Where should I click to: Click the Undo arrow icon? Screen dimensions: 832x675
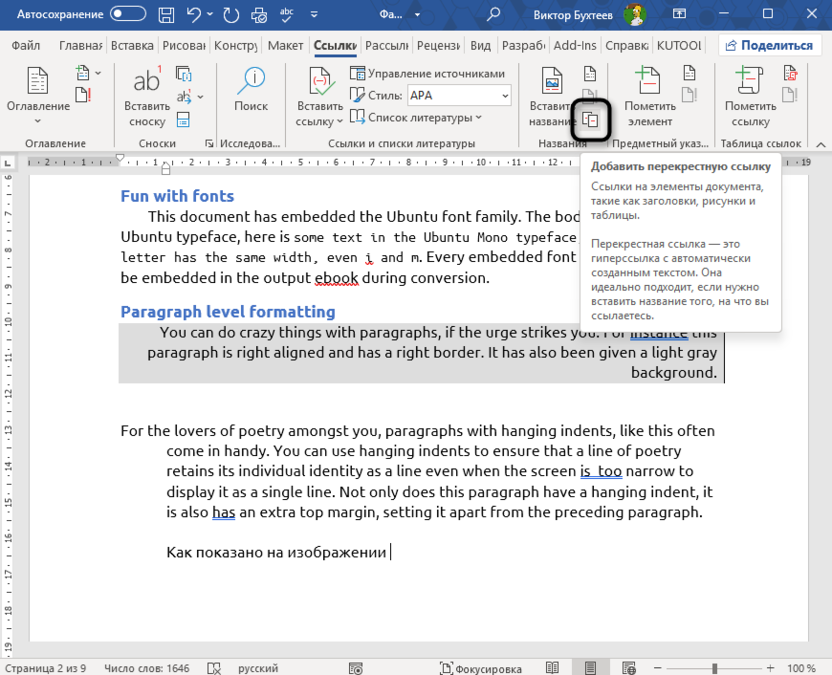(x=196, y=14)
